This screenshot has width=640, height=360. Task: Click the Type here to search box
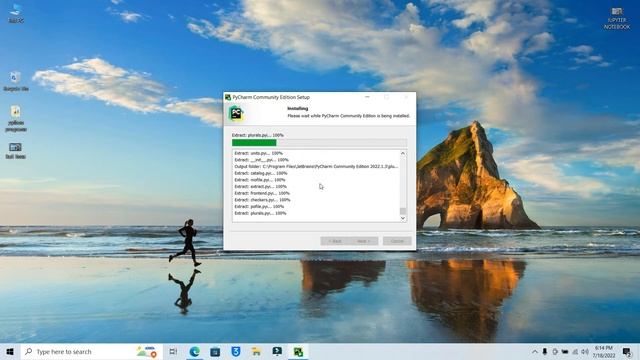pyautogui.click(x=92, y=351)
